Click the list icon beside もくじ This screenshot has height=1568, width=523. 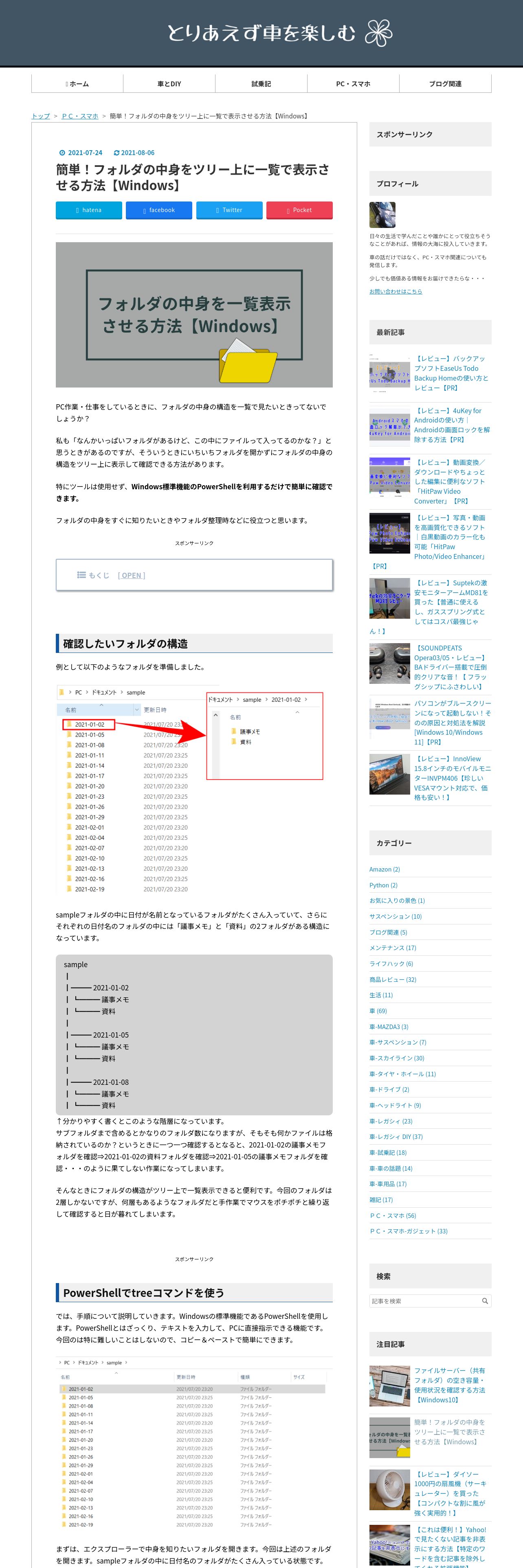81,575
